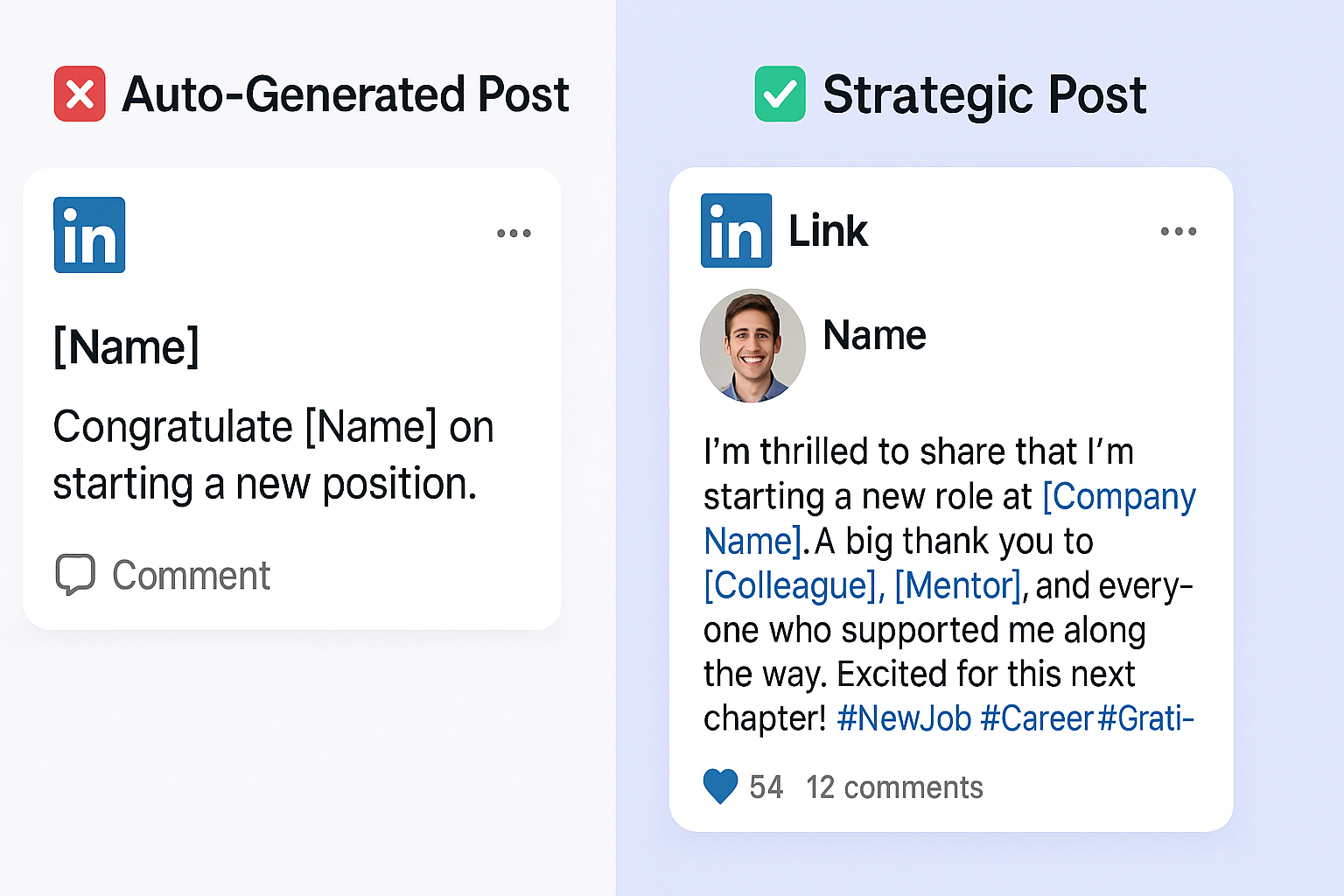Click the [Mentor] mention link
1344x896 pixels.
[x=958, y=585]
